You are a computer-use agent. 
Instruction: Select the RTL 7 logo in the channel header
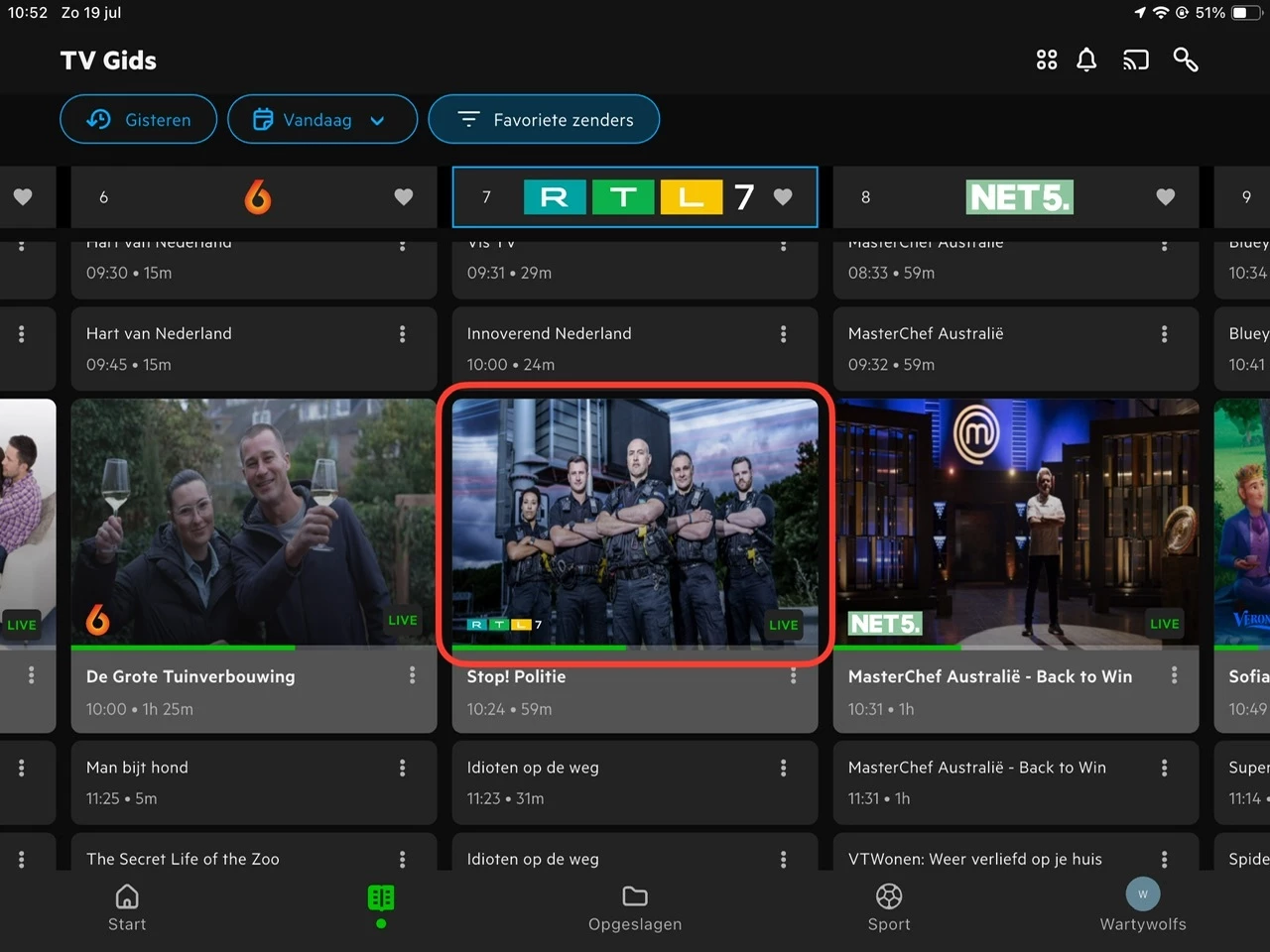(x=639, y=197)
